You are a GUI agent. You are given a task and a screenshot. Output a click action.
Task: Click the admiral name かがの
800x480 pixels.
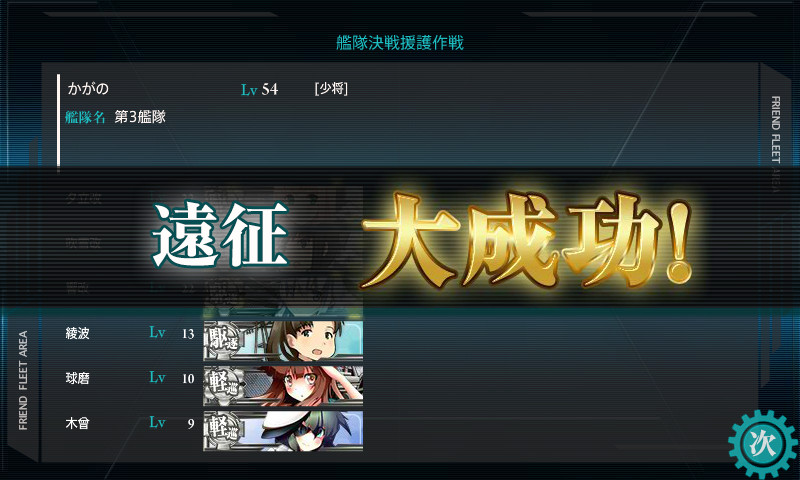pos(88,89)
